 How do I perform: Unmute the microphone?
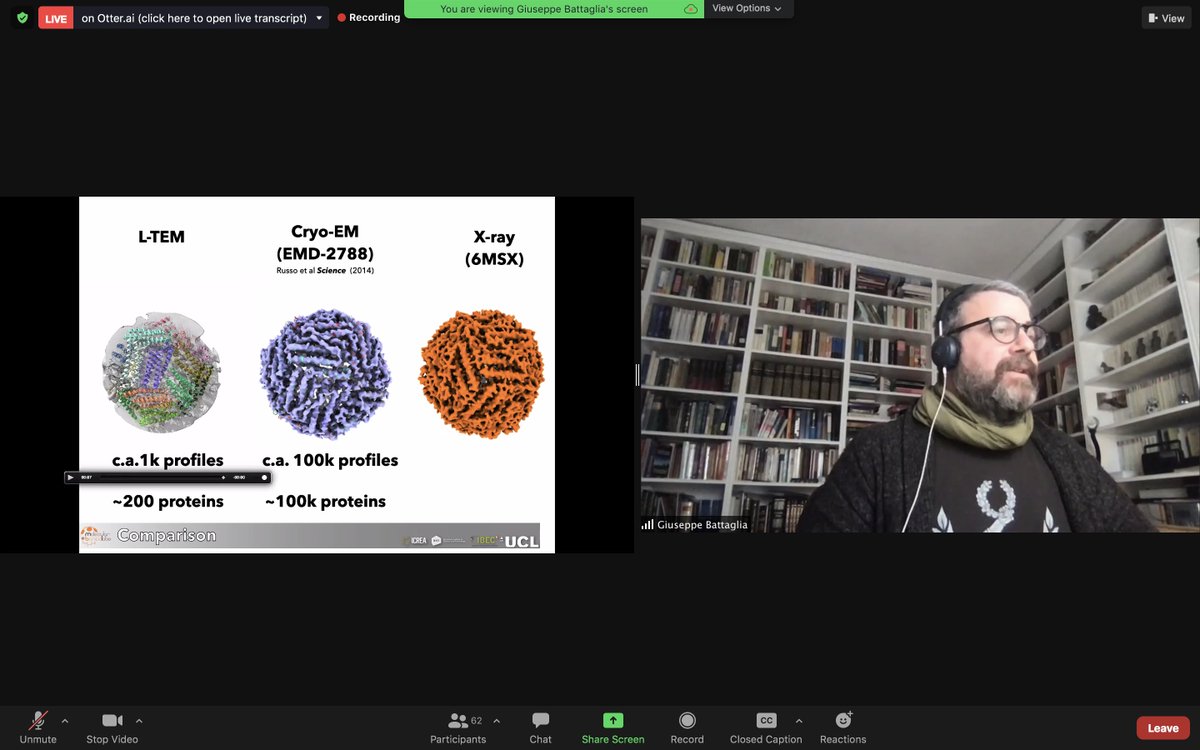(x=38, y=727)
